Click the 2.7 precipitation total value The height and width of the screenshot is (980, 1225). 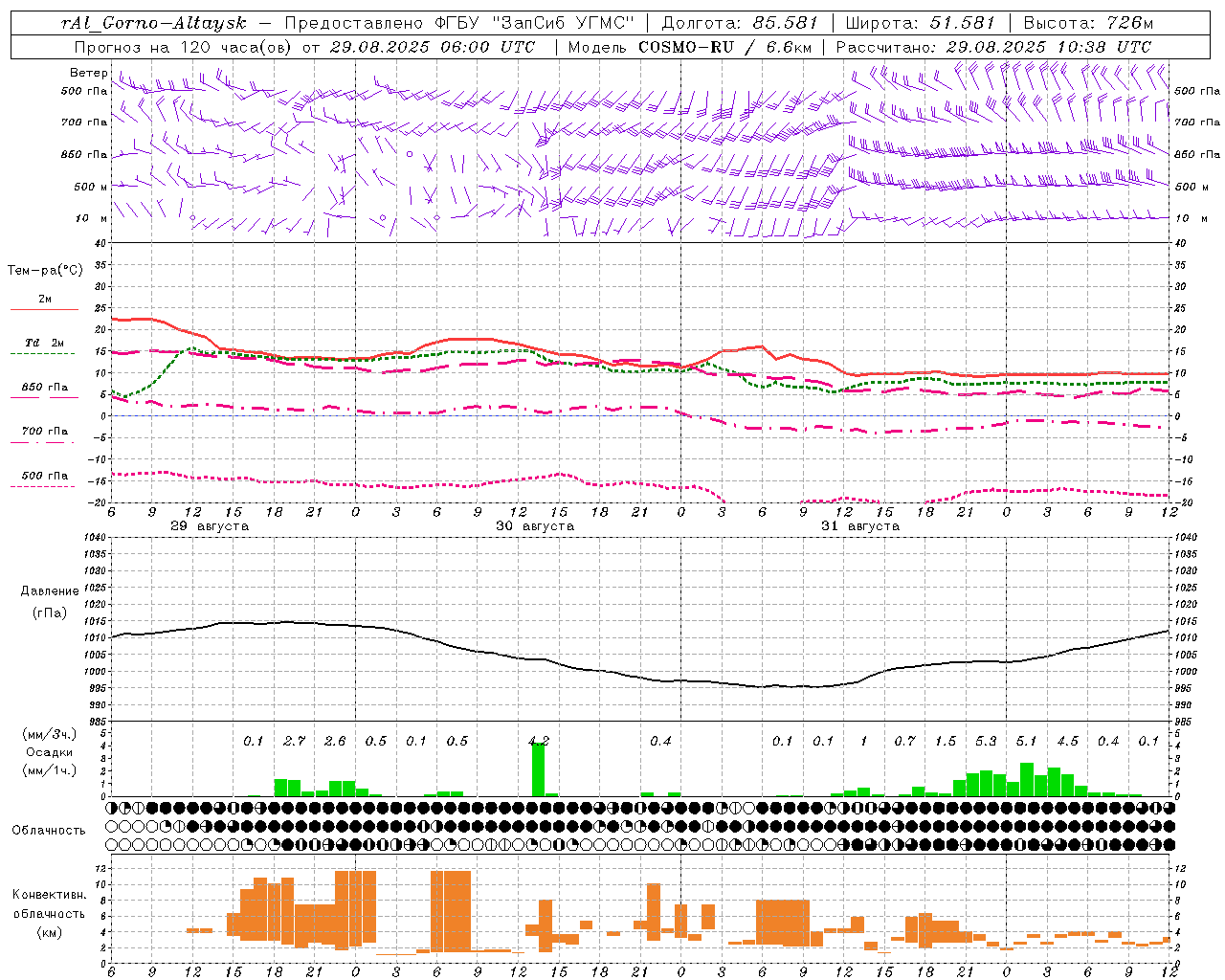[295, 741]
